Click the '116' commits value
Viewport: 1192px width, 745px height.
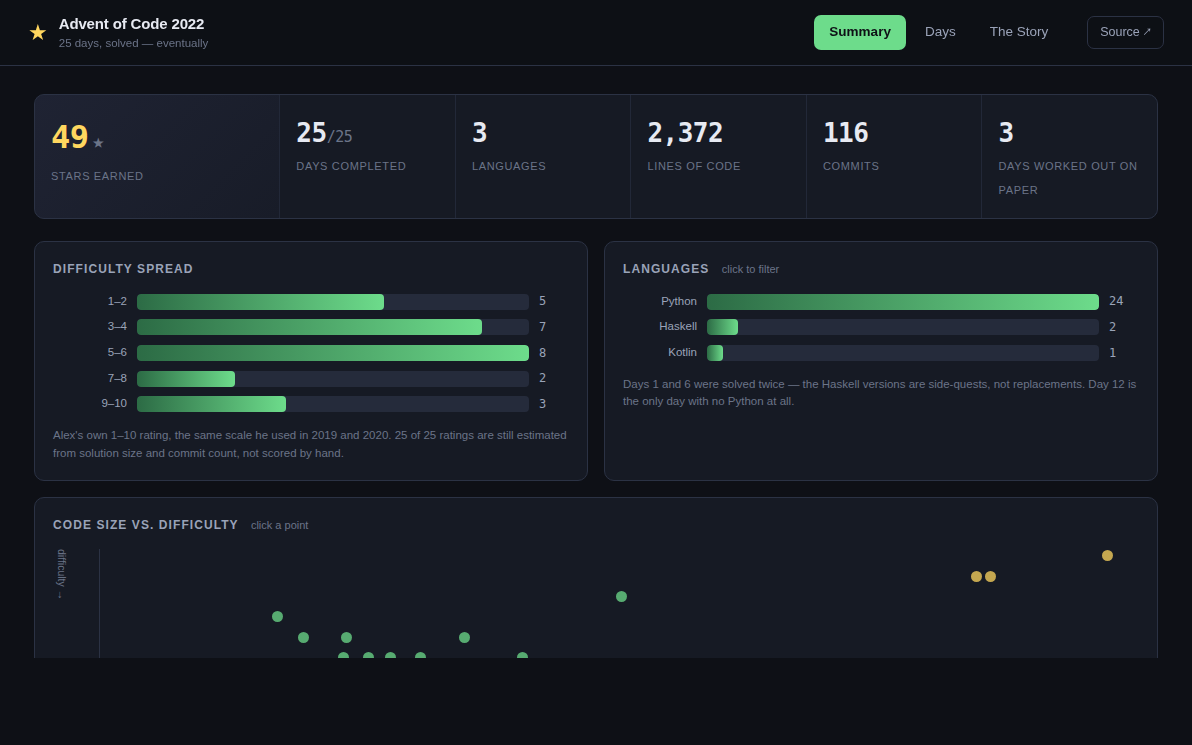(845, 133)
